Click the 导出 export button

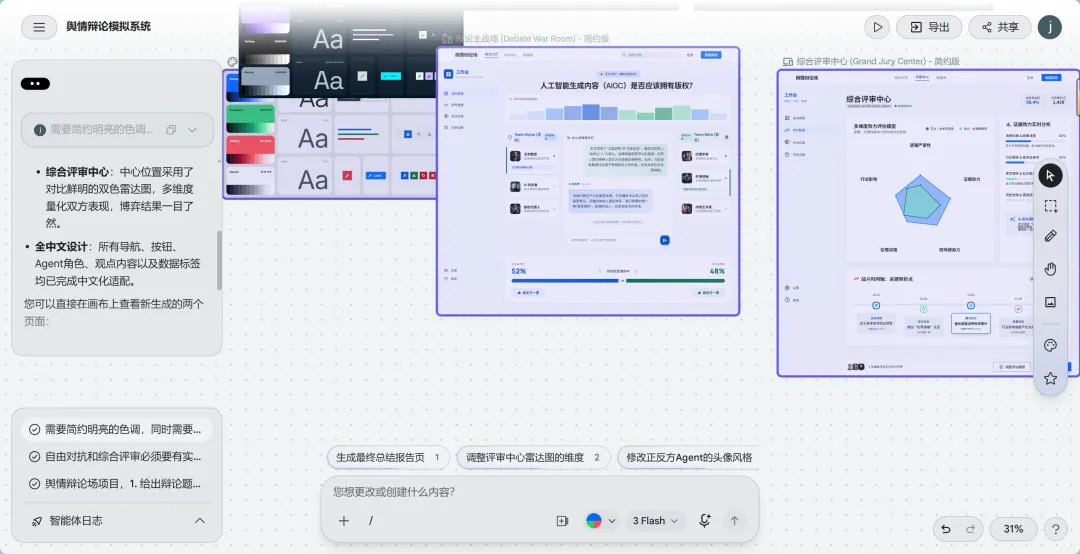(929, 27)
